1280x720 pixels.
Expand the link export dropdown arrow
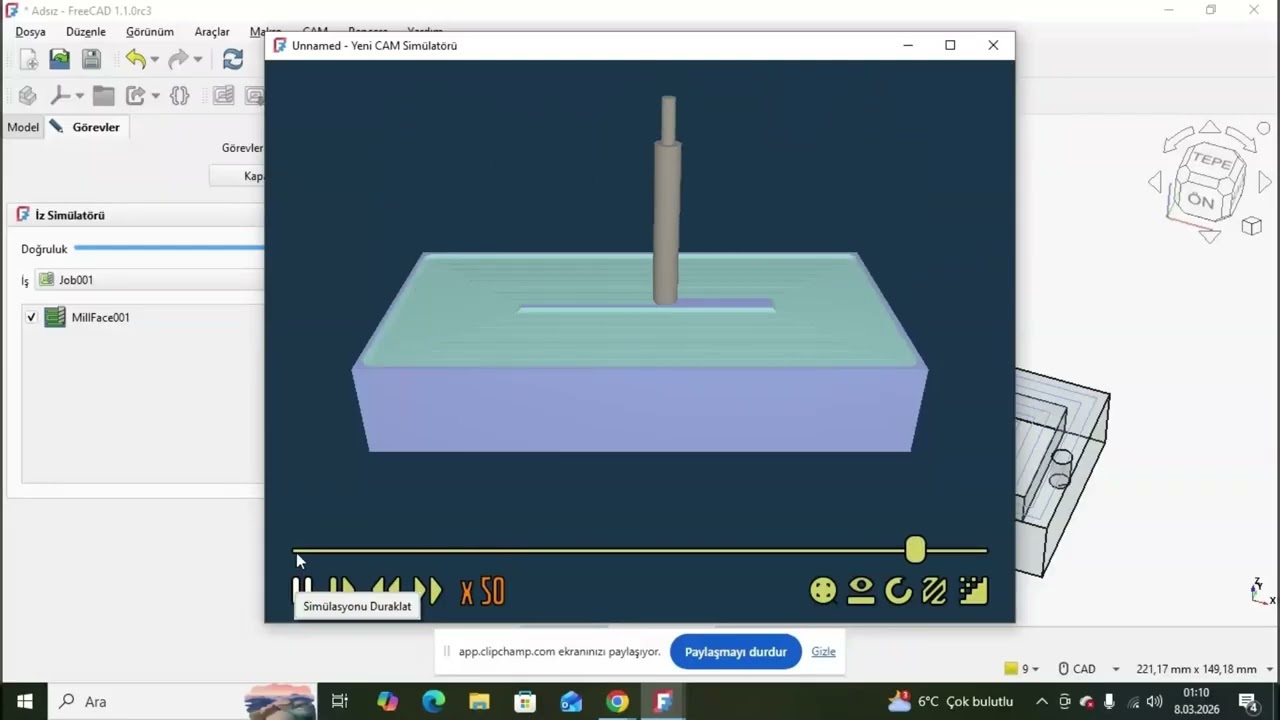point(155,96)
